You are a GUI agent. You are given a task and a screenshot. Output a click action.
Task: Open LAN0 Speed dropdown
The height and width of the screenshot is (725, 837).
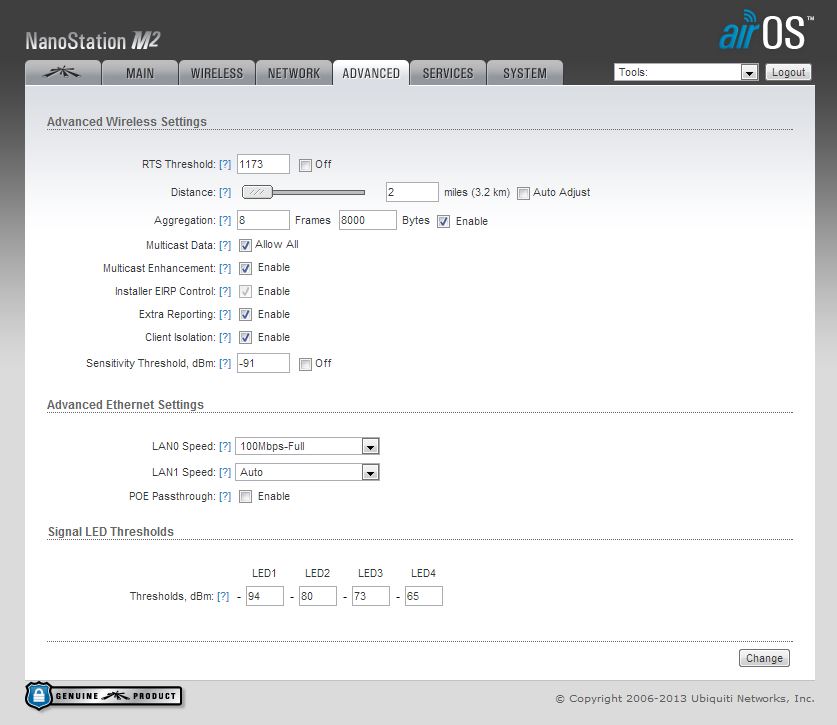307,446
